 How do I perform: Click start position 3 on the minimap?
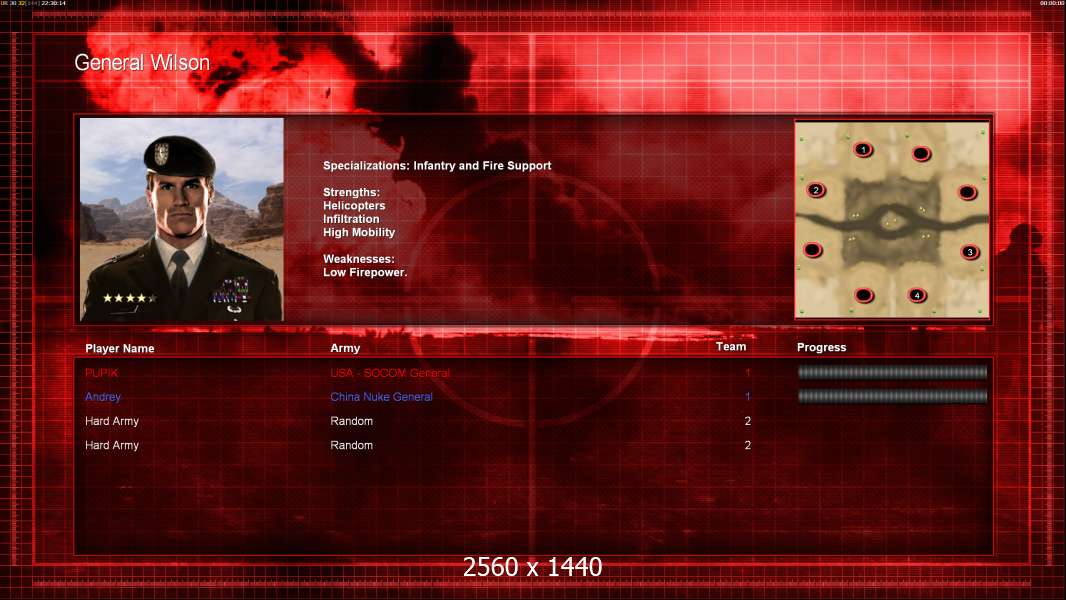pyautogui.click(x=969, y=252)
